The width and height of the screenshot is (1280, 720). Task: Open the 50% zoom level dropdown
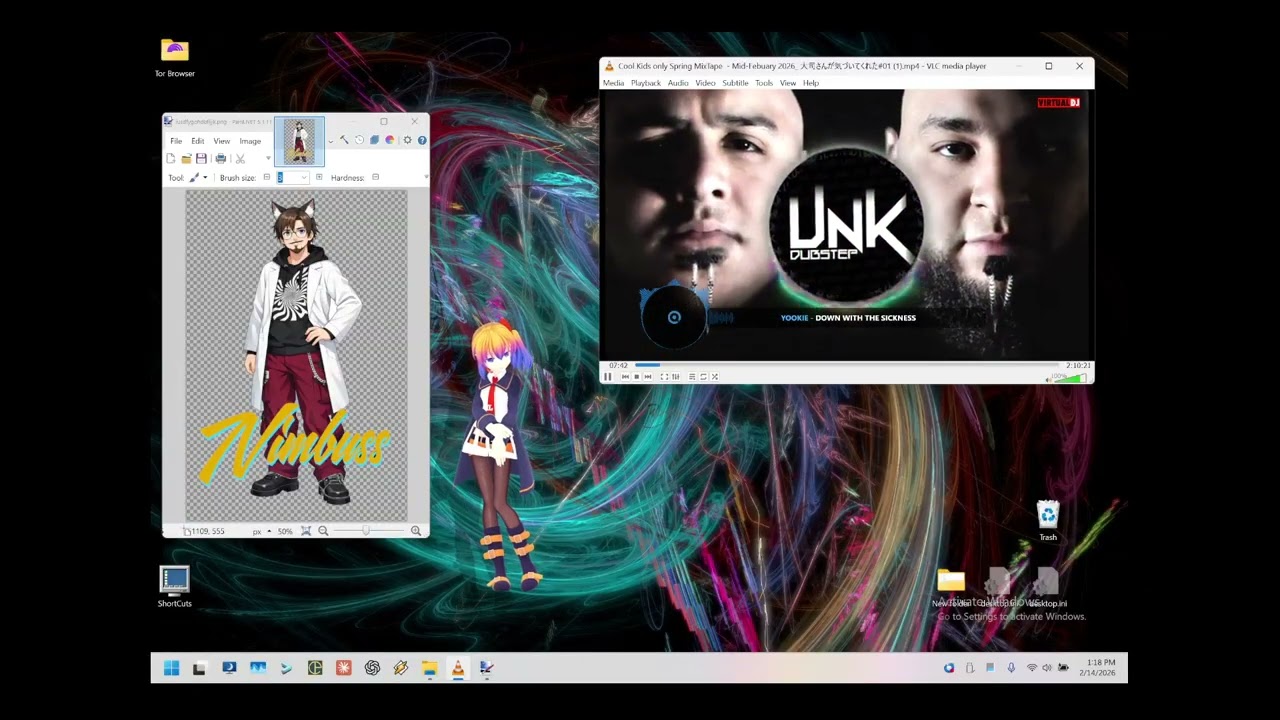[285, 531]
